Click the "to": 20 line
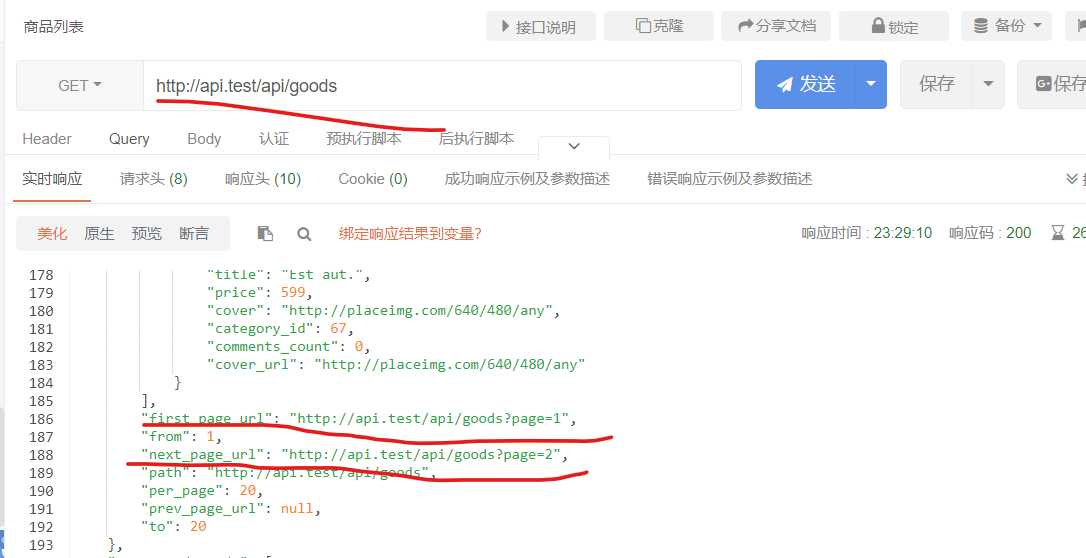Screen dimensions: 1086x558 click(x=173, y=526)
